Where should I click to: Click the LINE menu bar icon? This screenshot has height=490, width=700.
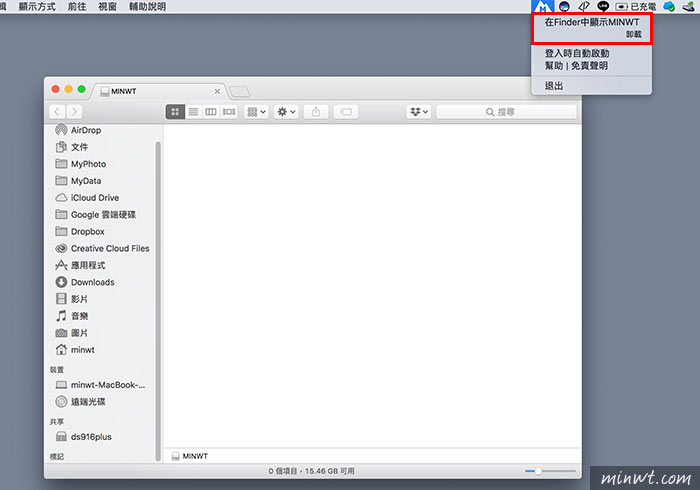[x=603, y=6]
